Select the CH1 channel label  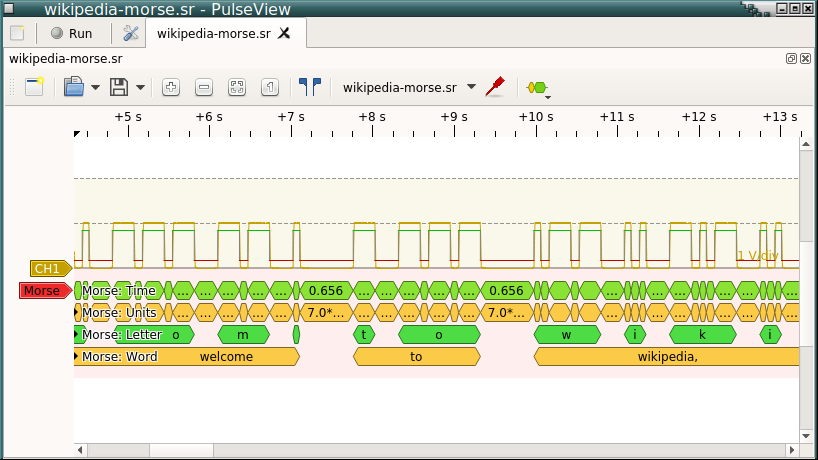coord(51,269)
